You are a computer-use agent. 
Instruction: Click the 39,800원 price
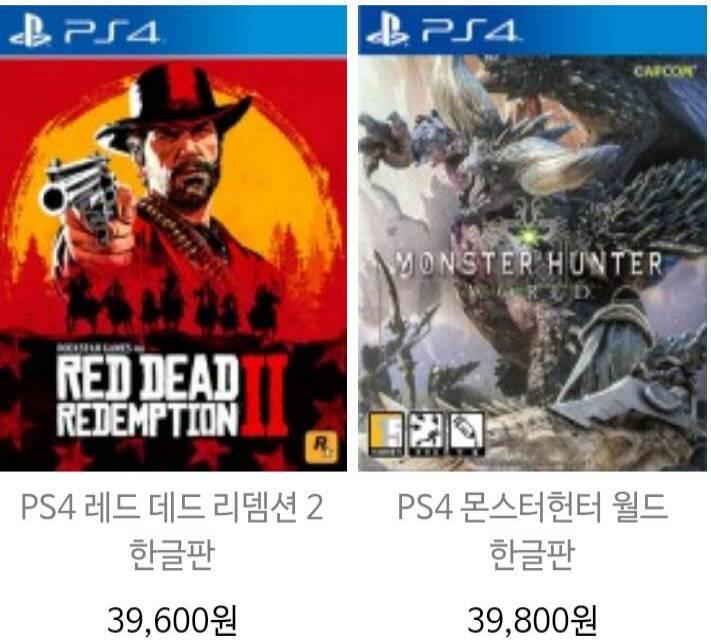[532, 620]
